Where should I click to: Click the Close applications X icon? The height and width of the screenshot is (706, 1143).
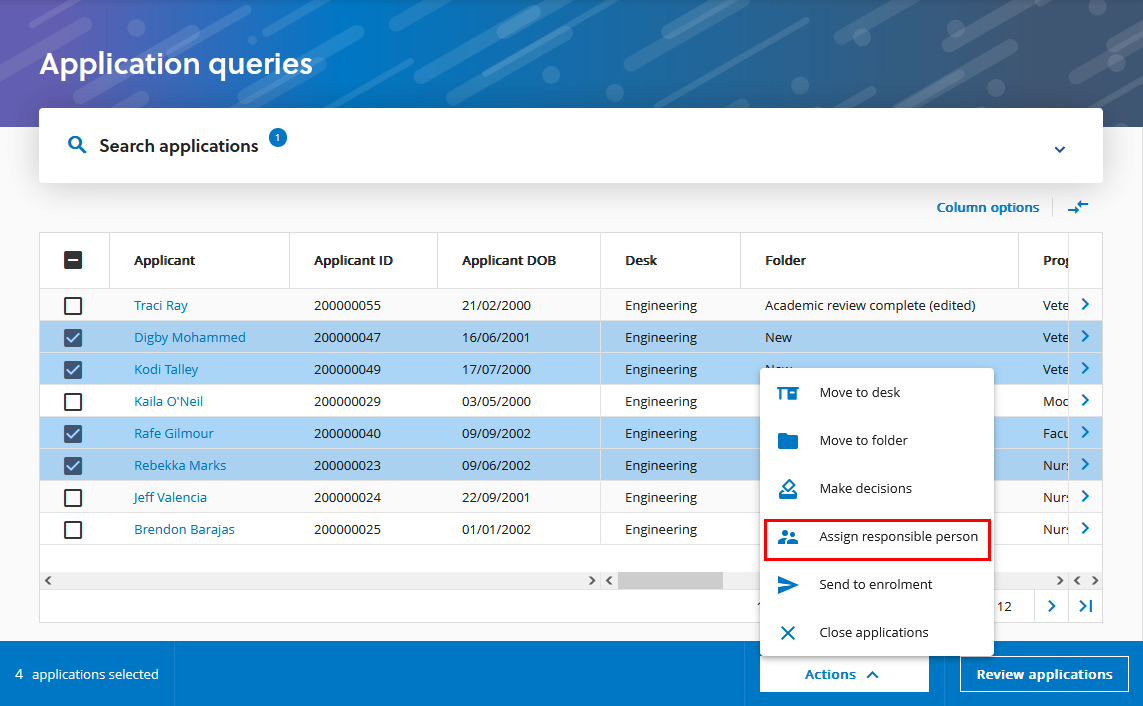(x=788, y=633)
